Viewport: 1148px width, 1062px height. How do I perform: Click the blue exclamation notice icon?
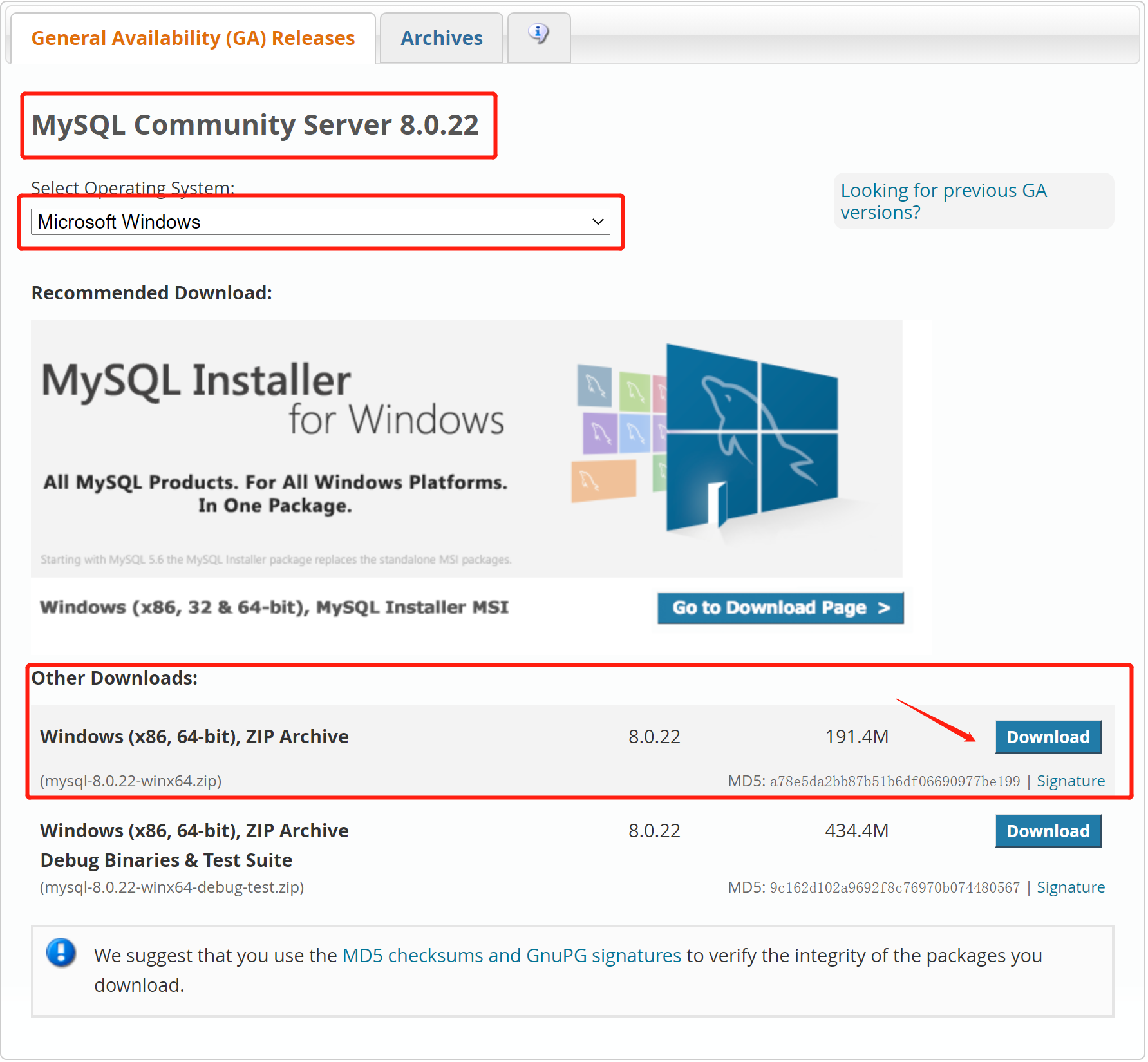61,953
